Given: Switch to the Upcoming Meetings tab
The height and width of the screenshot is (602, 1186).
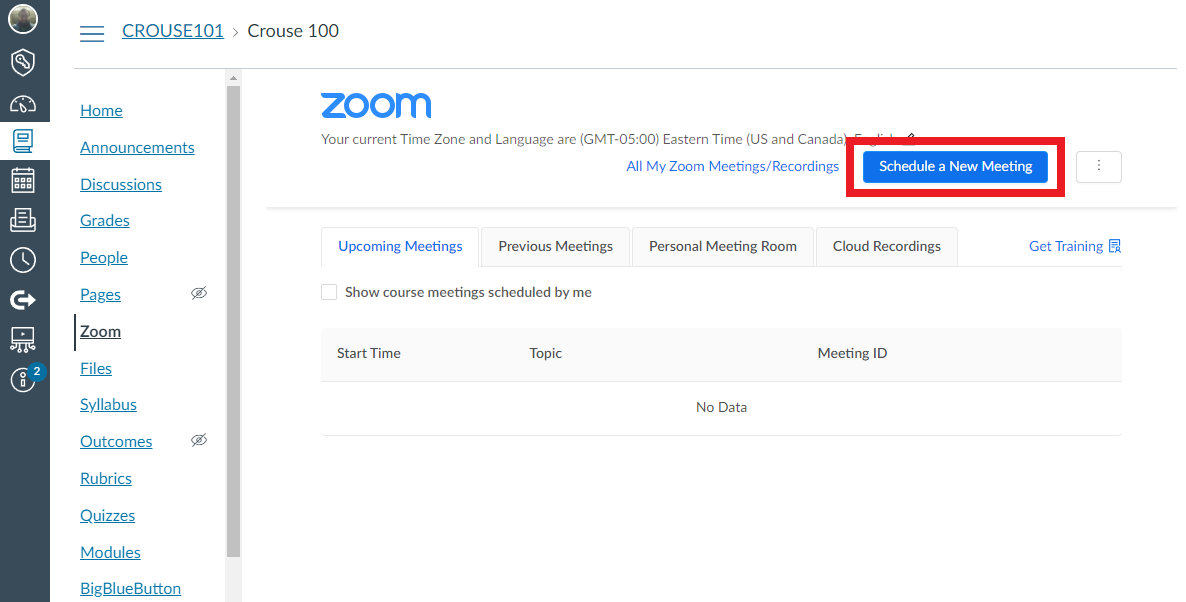Looking at the screenshot, I should [400, 247].
